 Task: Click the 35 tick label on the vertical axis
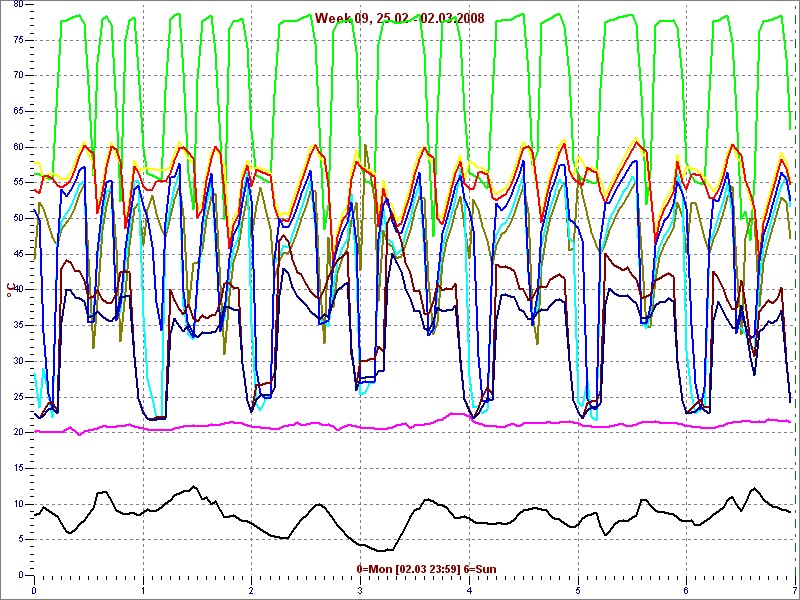tap(18, 326)
